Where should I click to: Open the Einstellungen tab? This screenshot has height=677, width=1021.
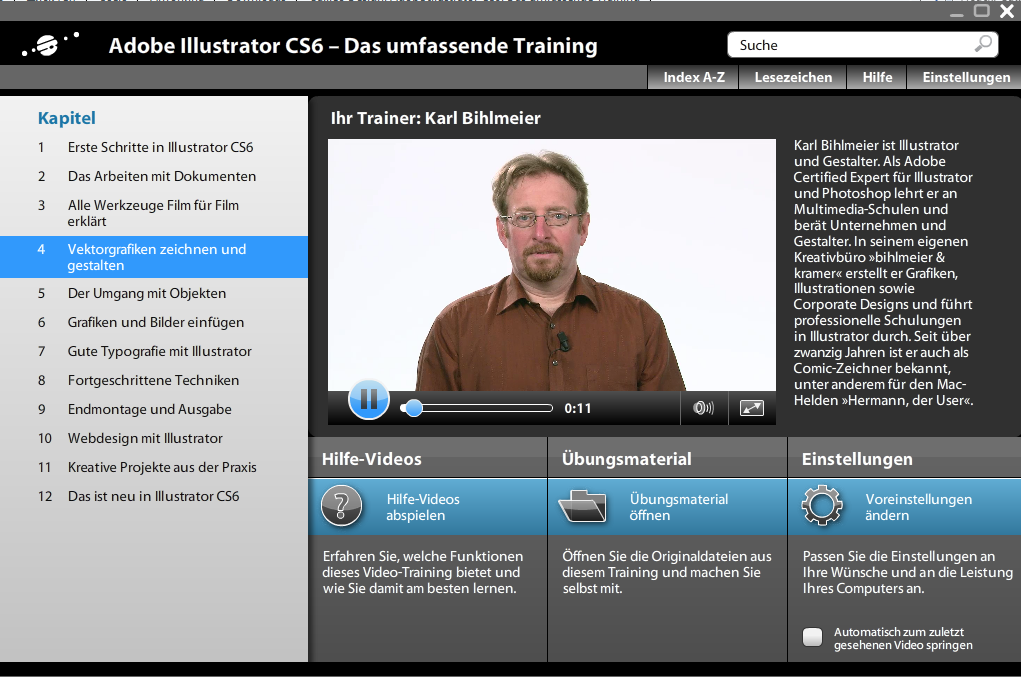[966, 77]
